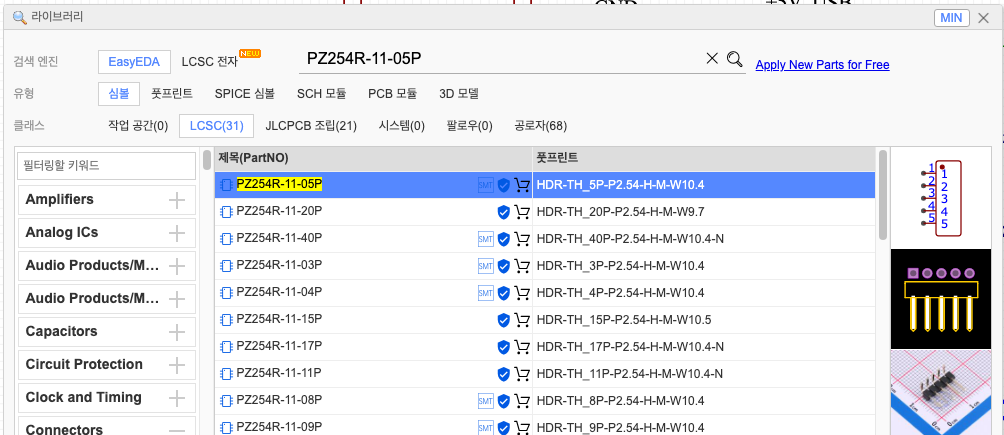
Task: Select row PZ254R-11-09P
Action: 545,427
